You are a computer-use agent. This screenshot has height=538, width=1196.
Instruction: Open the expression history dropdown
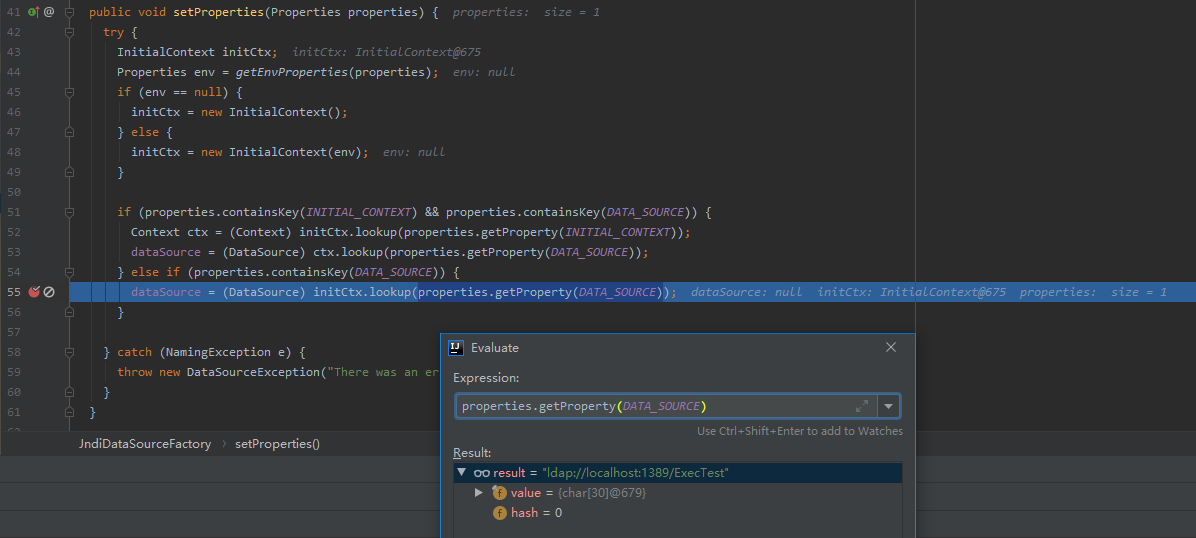click(x=889, y=406)
